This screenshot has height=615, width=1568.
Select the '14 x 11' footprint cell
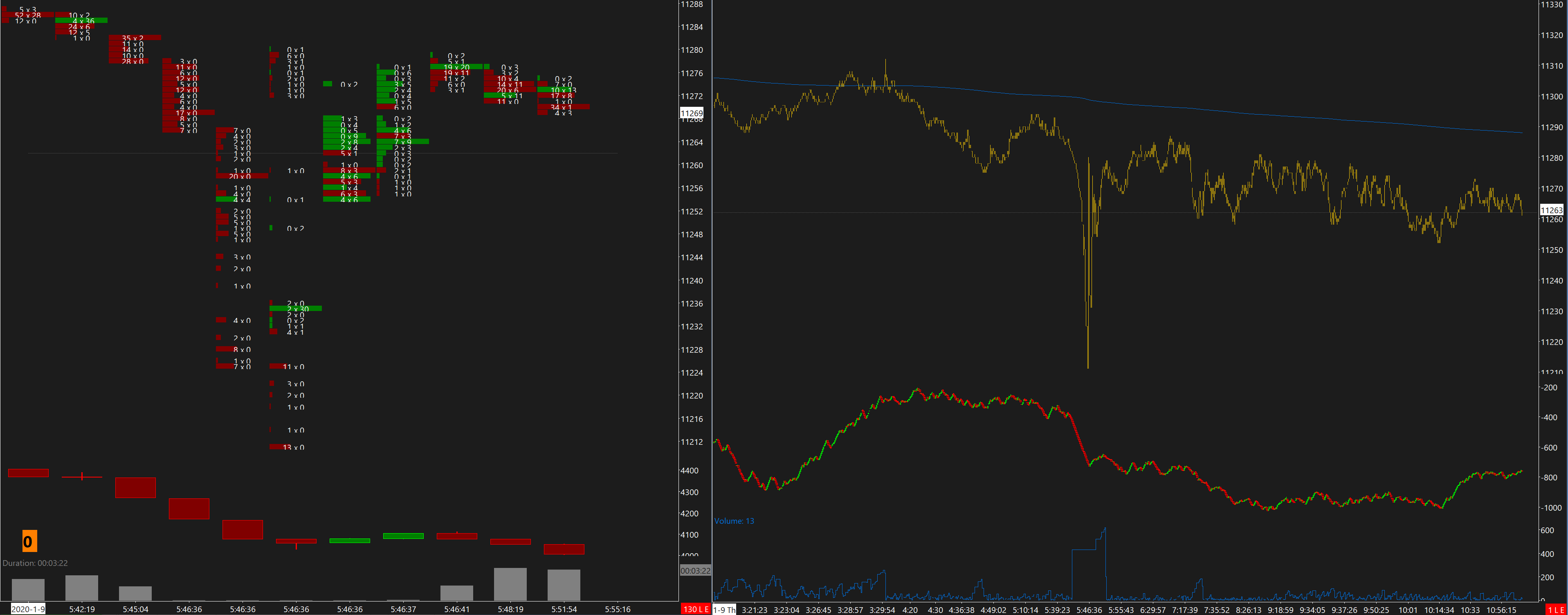point(509,84)
